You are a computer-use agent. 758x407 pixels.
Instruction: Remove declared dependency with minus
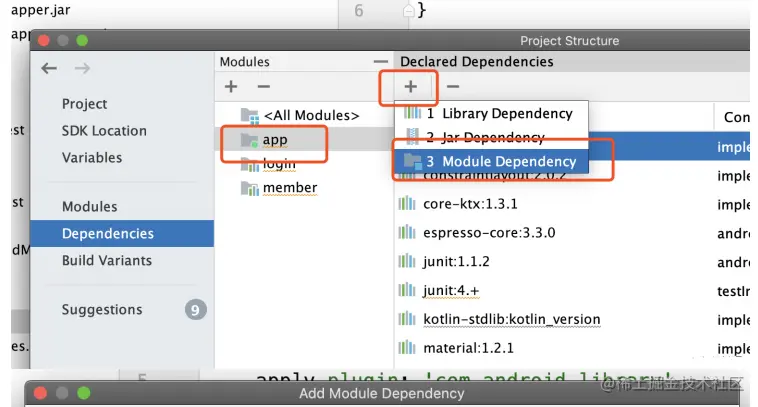point(452,87)
